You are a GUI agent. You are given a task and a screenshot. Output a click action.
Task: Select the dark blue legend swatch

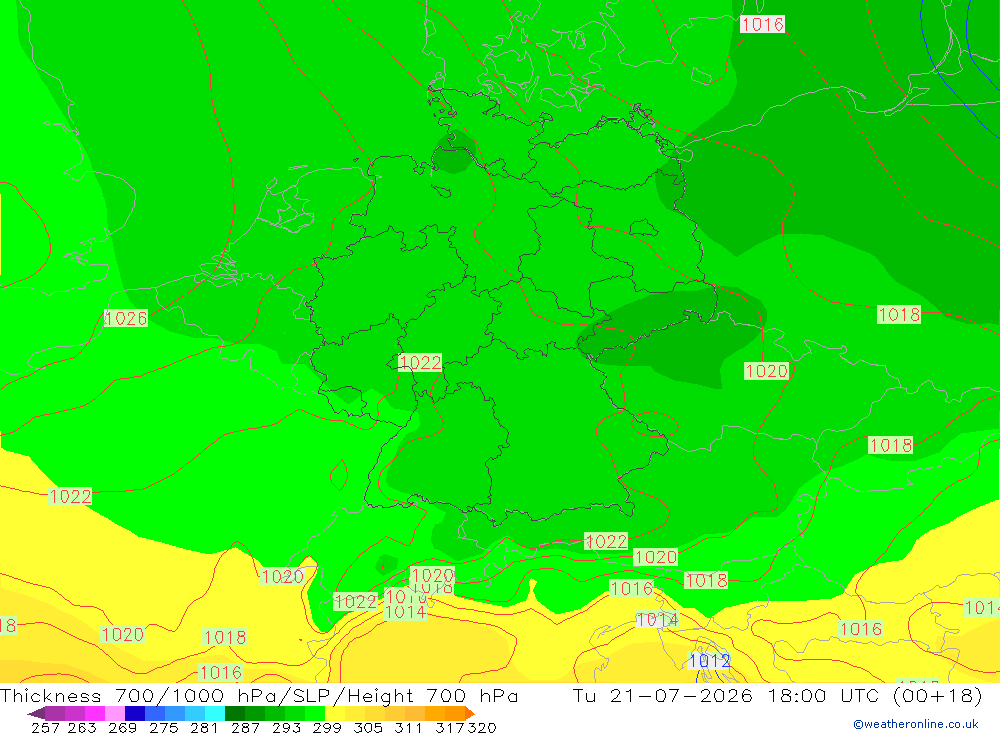[x=135, y=713]
